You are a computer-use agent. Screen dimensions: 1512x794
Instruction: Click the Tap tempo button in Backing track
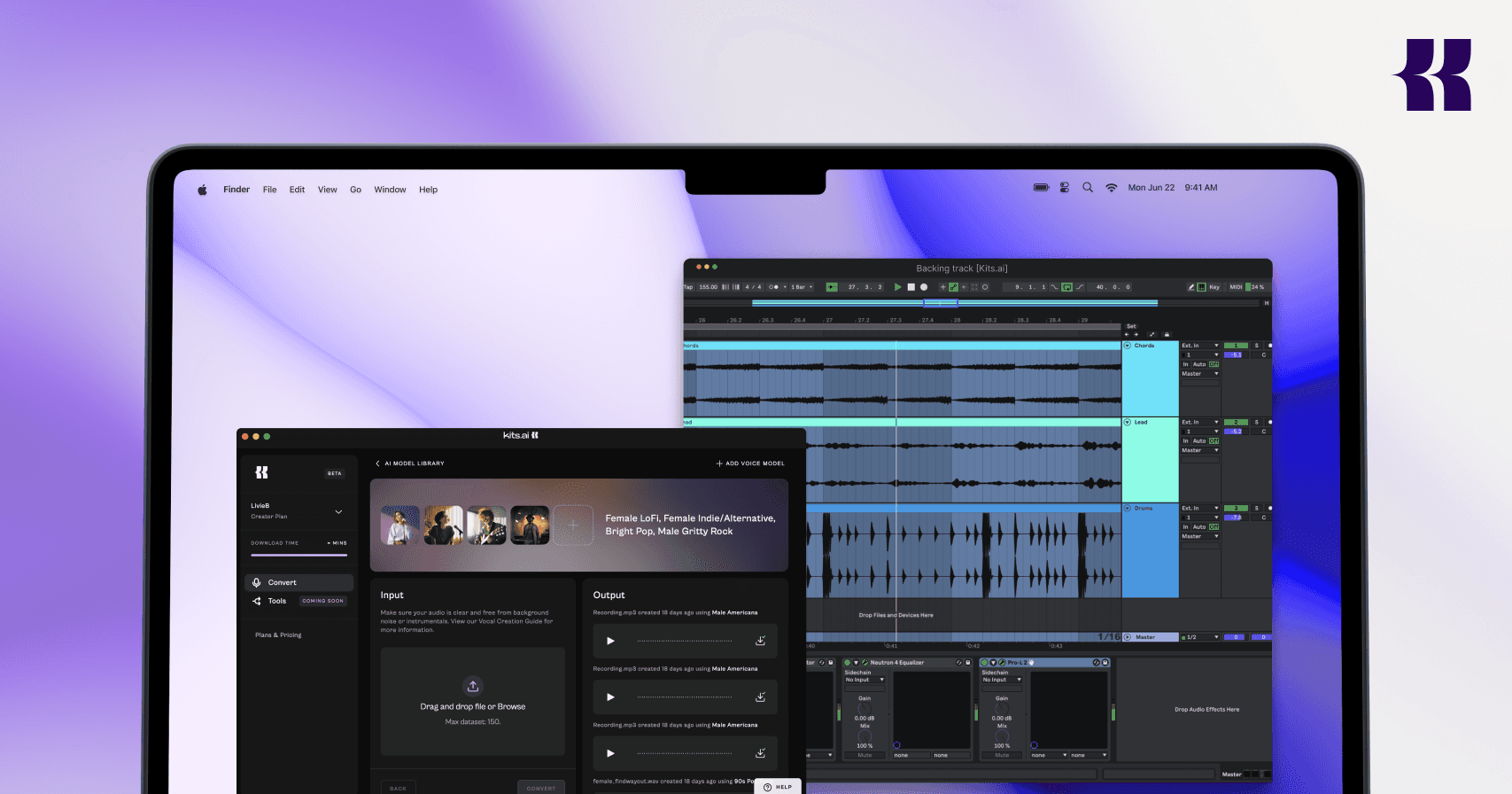point(688,287)
